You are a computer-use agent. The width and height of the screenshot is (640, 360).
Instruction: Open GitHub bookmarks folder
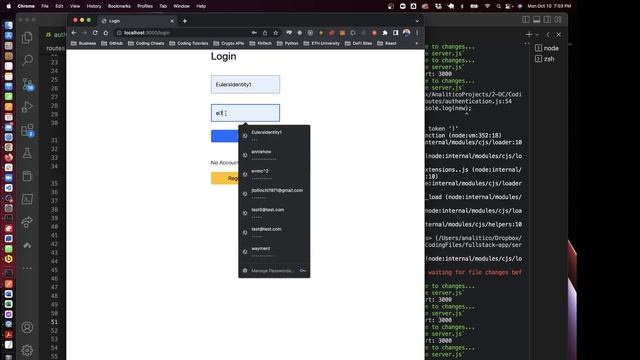point(112,43)
